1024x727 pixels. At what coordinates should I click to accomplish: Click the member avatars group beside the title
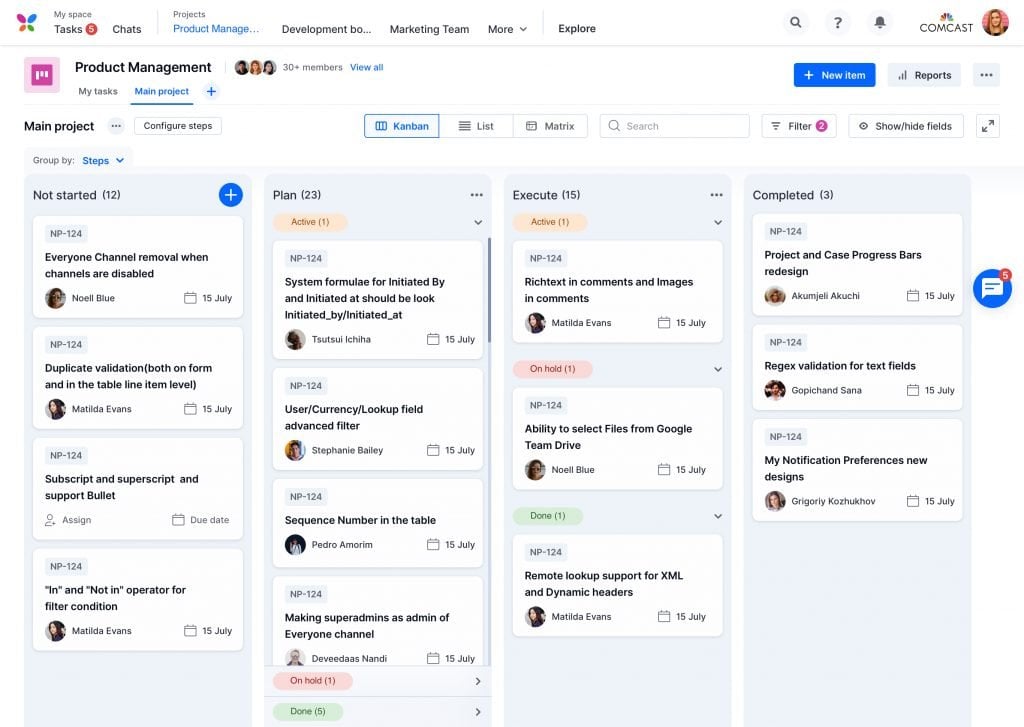(x=255, y=67)
